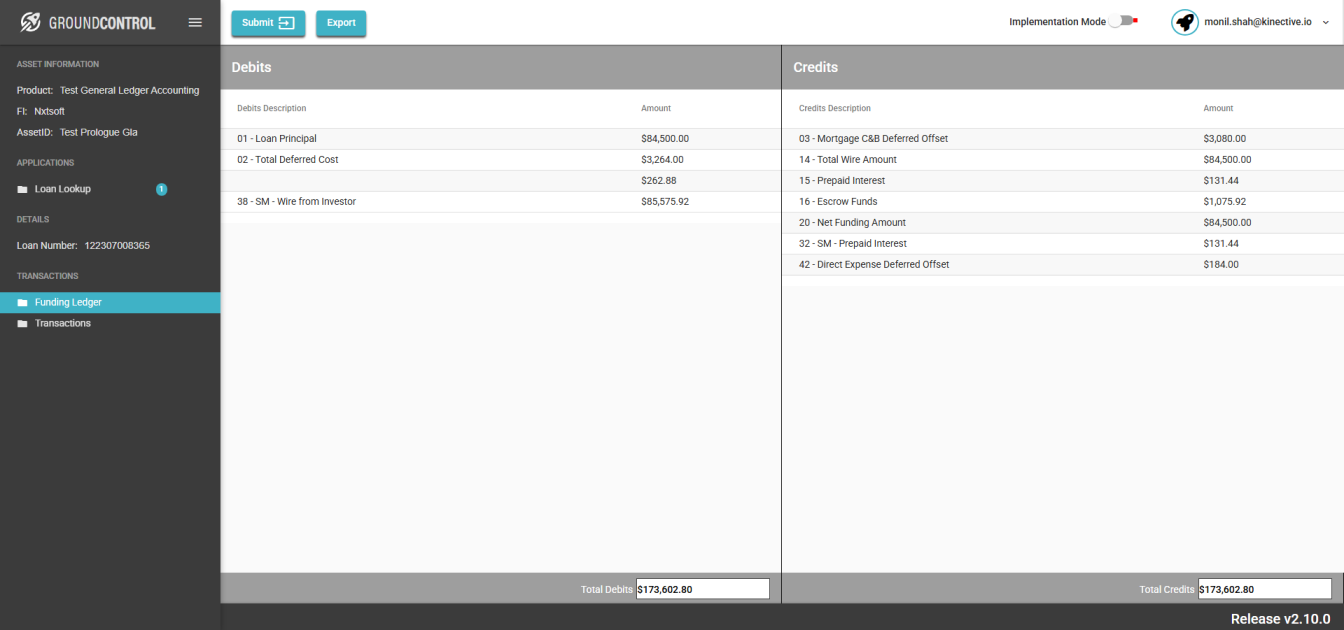This screenshot has width=1344, height=630.
Task: Click the $262.88 debit amount
Action: pos(659,181)
